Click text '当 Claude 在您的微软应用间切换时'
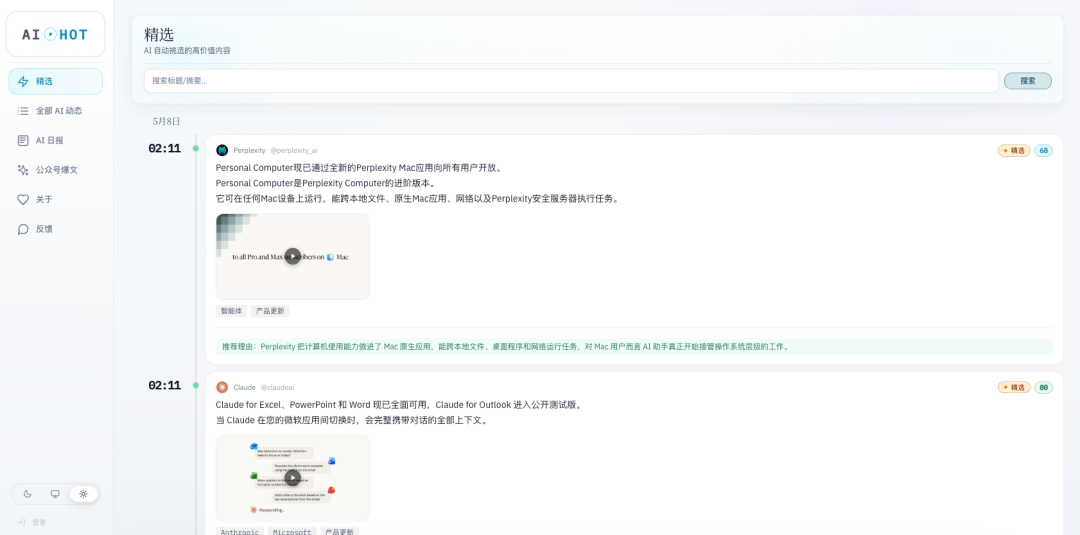Image resolution: width=1080 pixels, height=535 pixels. (287, 420)
